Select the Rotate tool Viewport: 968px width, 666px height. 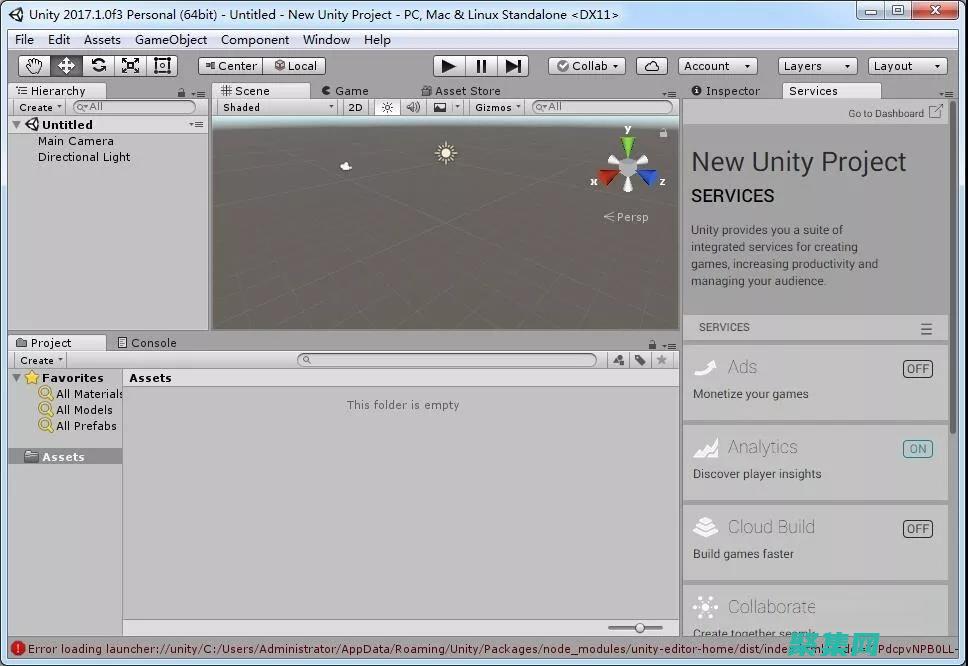click(98, 65)
